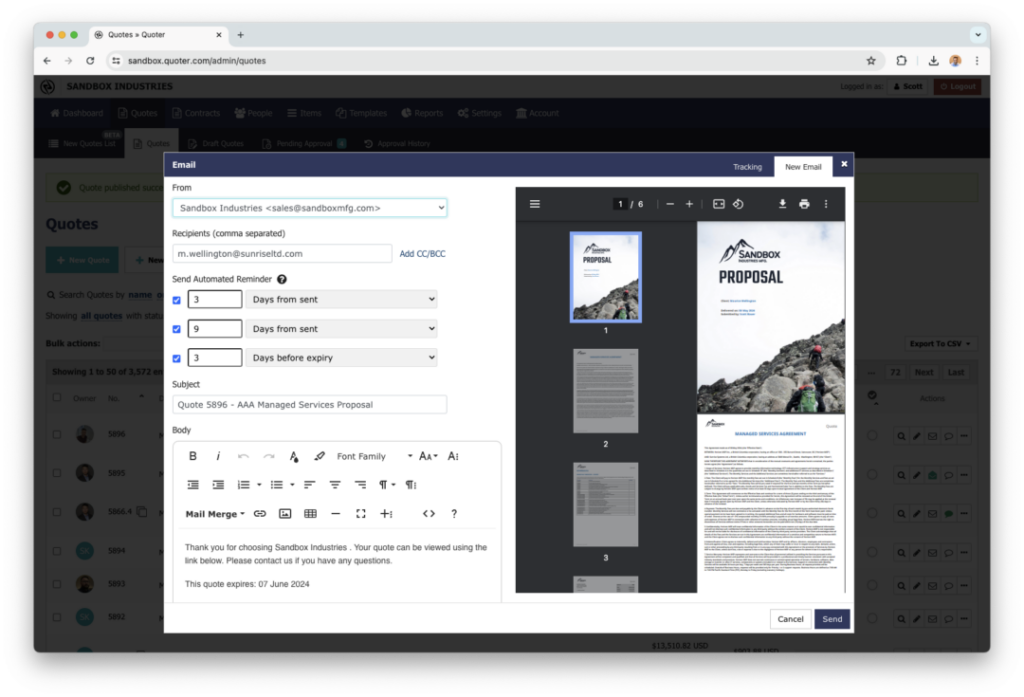Select checkbox for quote 5892 row

[57, 617]
